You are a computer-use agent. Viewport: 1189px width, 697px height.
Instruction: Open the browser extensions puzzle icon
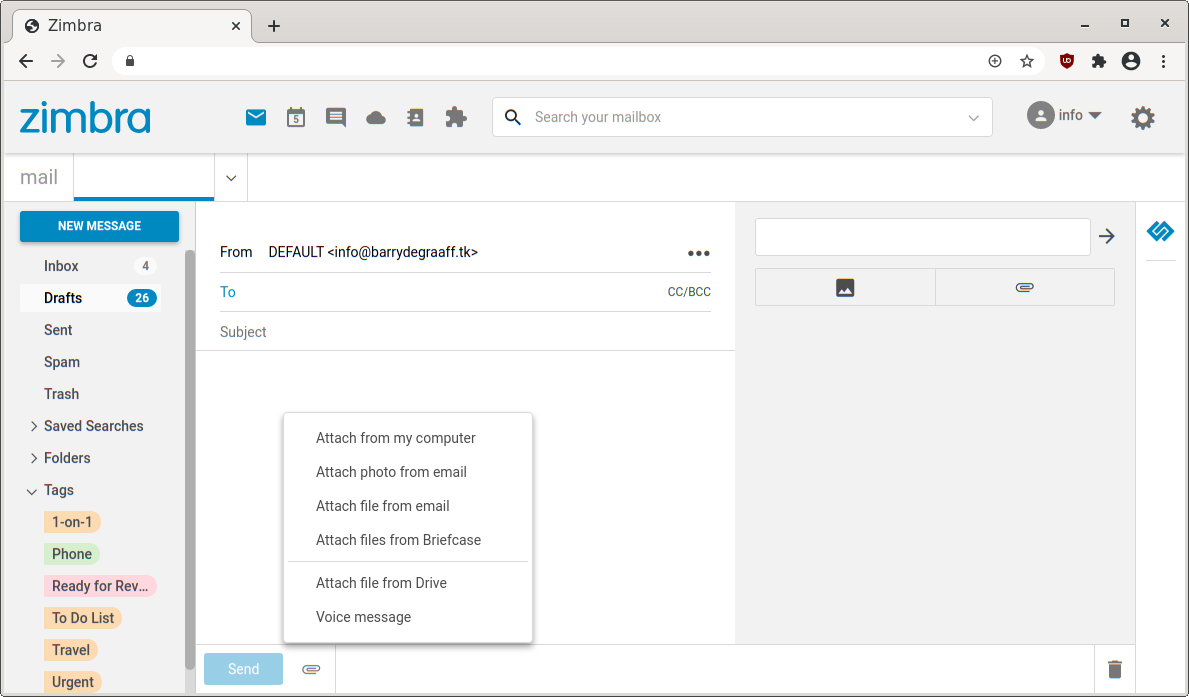tap(1099, 61)
